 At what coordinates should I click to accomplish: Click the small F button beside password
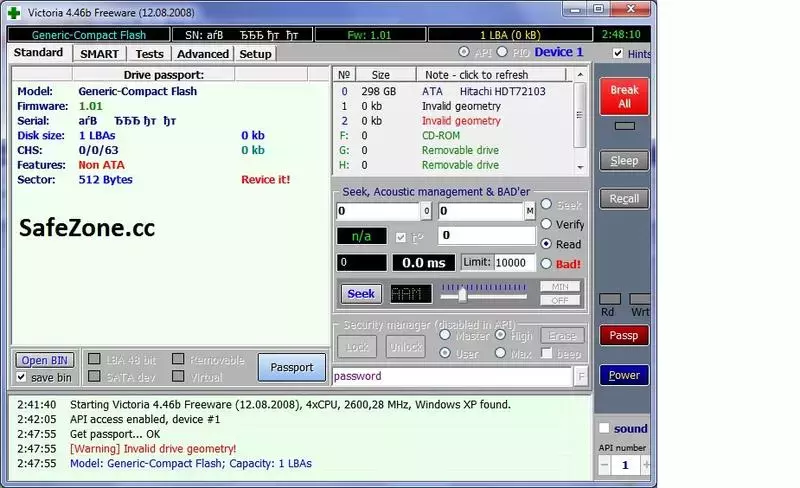(x=581, y=377)
